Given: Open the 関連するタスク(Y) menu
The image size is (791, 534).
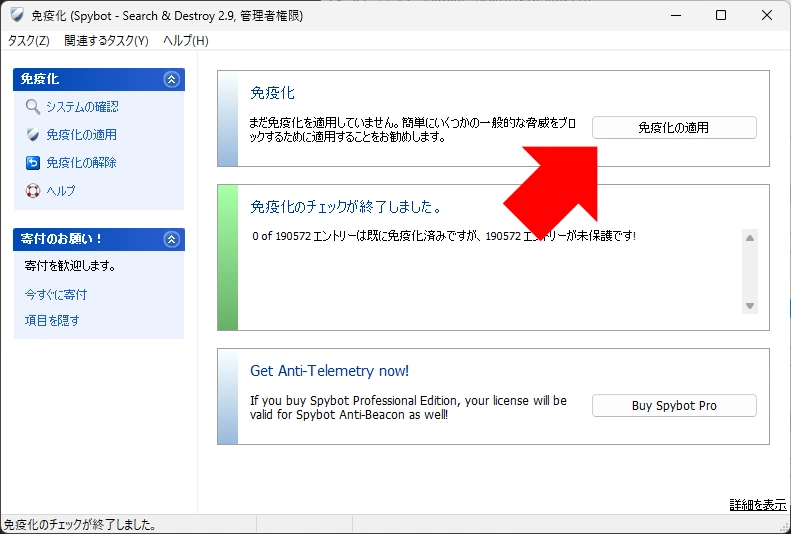Looking at the screenshot, I should [x=106, y=41].
